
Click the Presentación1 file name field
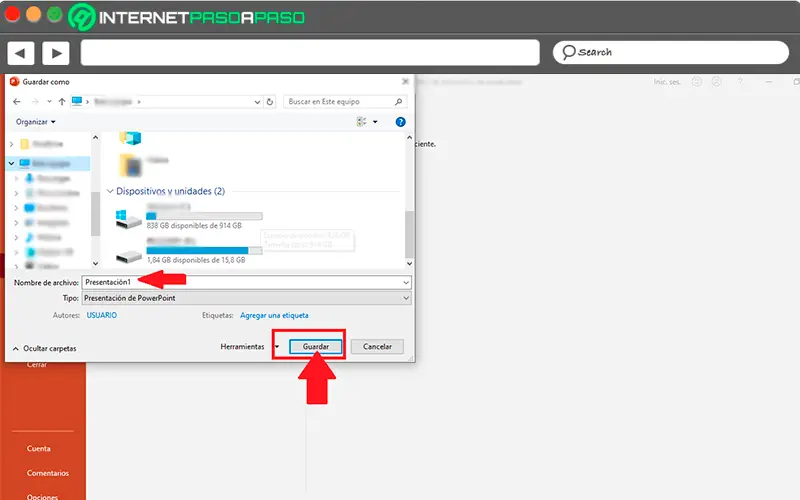click(x=246, y=282)
